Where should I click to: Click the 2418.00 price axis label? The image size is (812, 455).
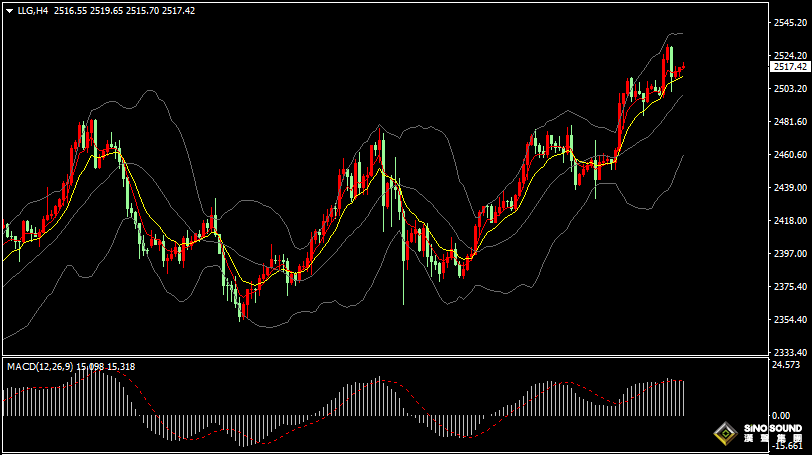click(x=790, y=221)
